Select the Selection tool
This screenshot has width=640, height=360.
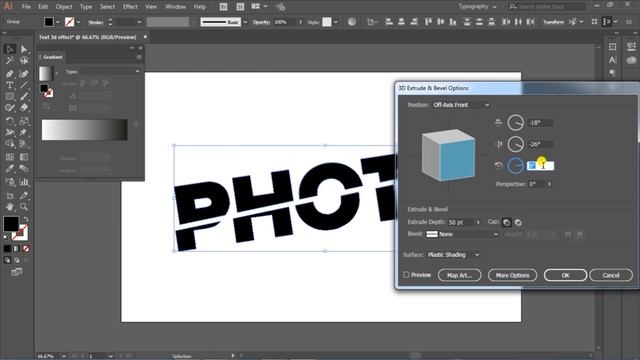[x=10, y=49]
